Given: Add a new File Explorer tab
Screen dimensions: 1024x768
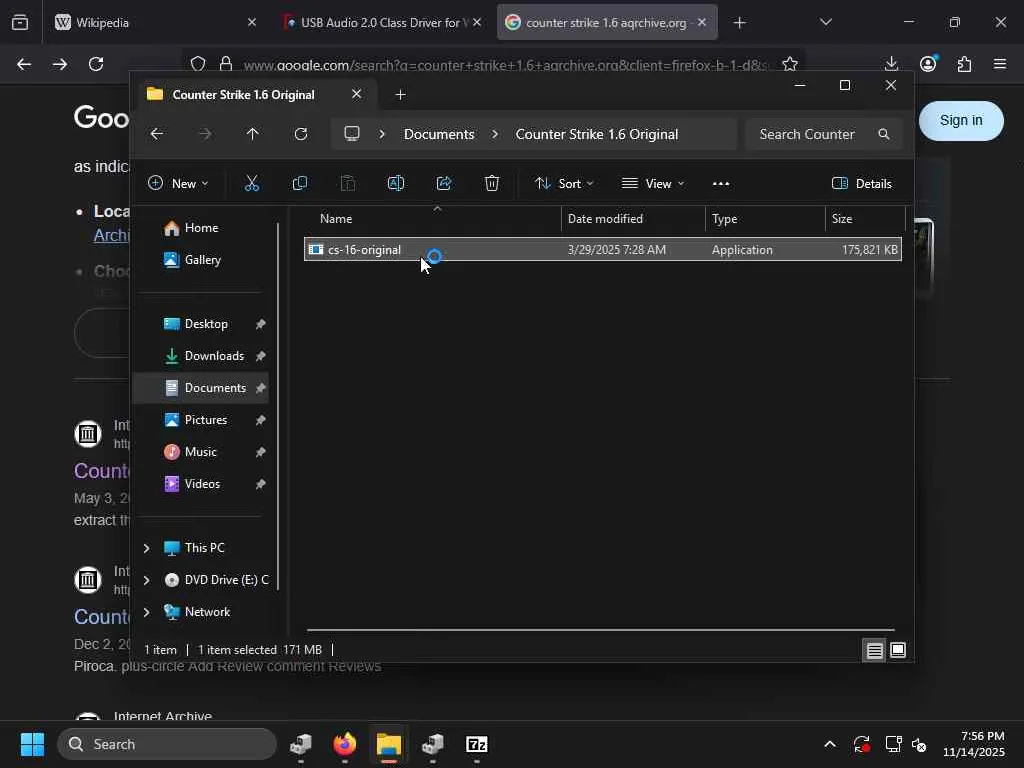Looking at the screenshot, I should pos(400,95).
